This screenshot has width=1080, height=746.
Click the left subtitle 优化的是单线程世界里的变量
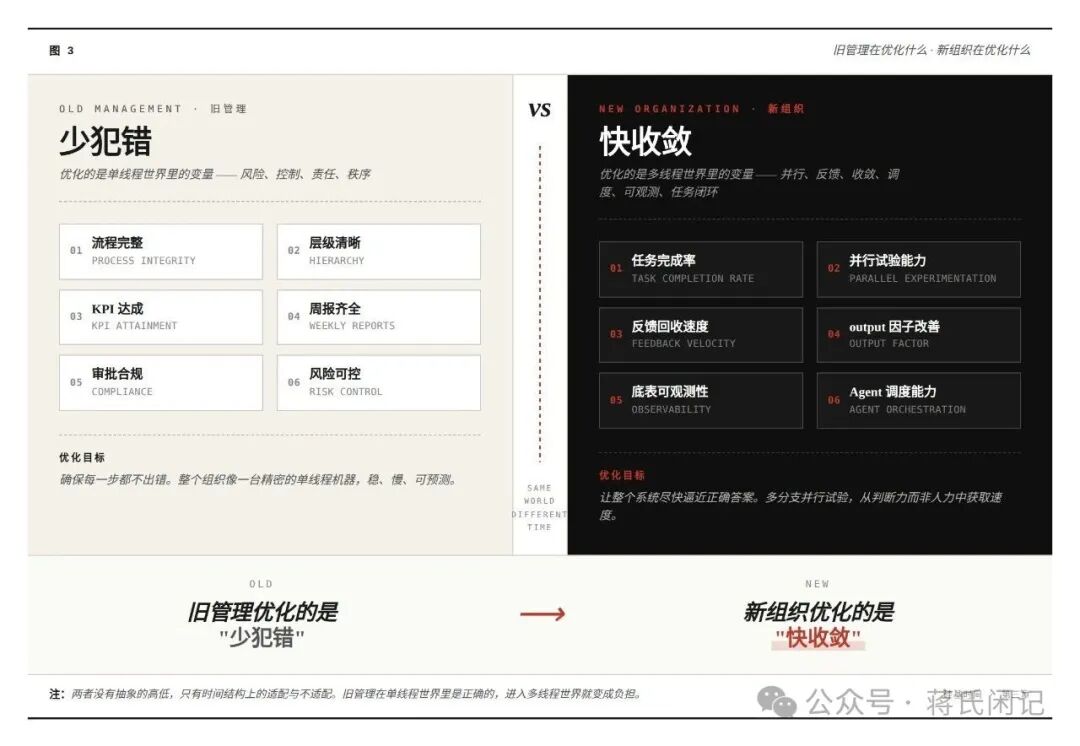point(215,174)
